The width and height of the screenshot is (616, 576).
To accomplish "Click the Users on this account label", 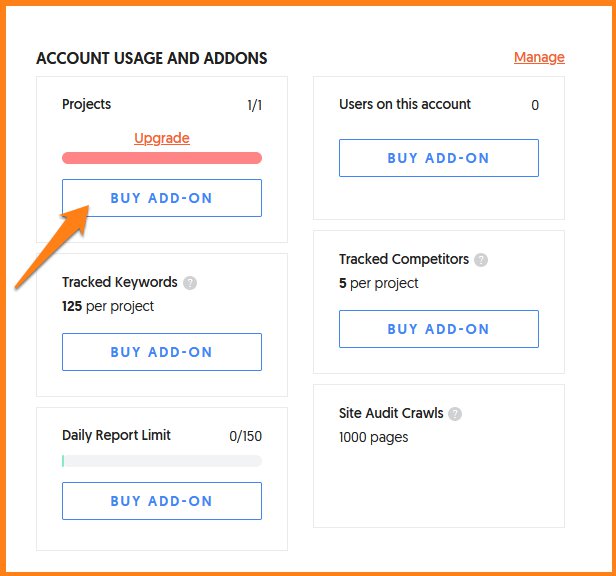I will 405,104.
